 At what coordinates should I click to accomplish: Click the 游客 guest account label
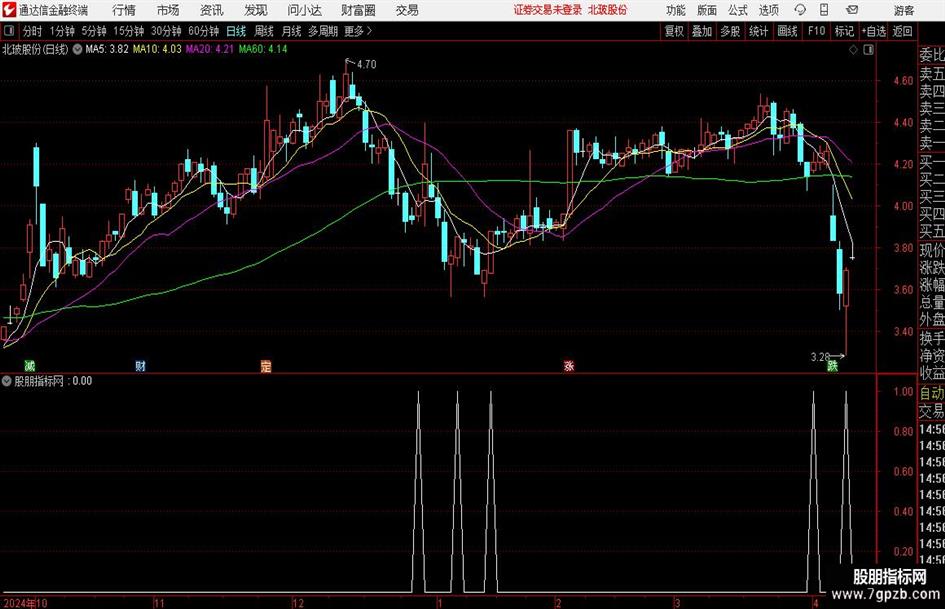coord(903,10)
